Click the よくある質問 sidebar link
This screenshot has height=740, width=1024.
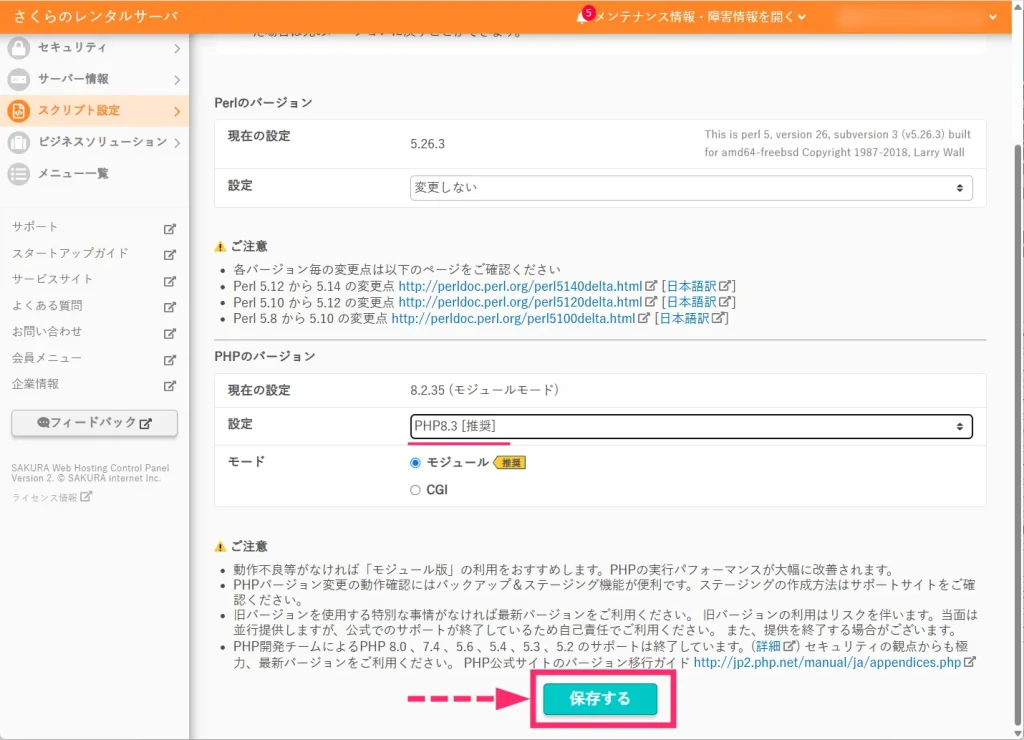click(47, 305)
